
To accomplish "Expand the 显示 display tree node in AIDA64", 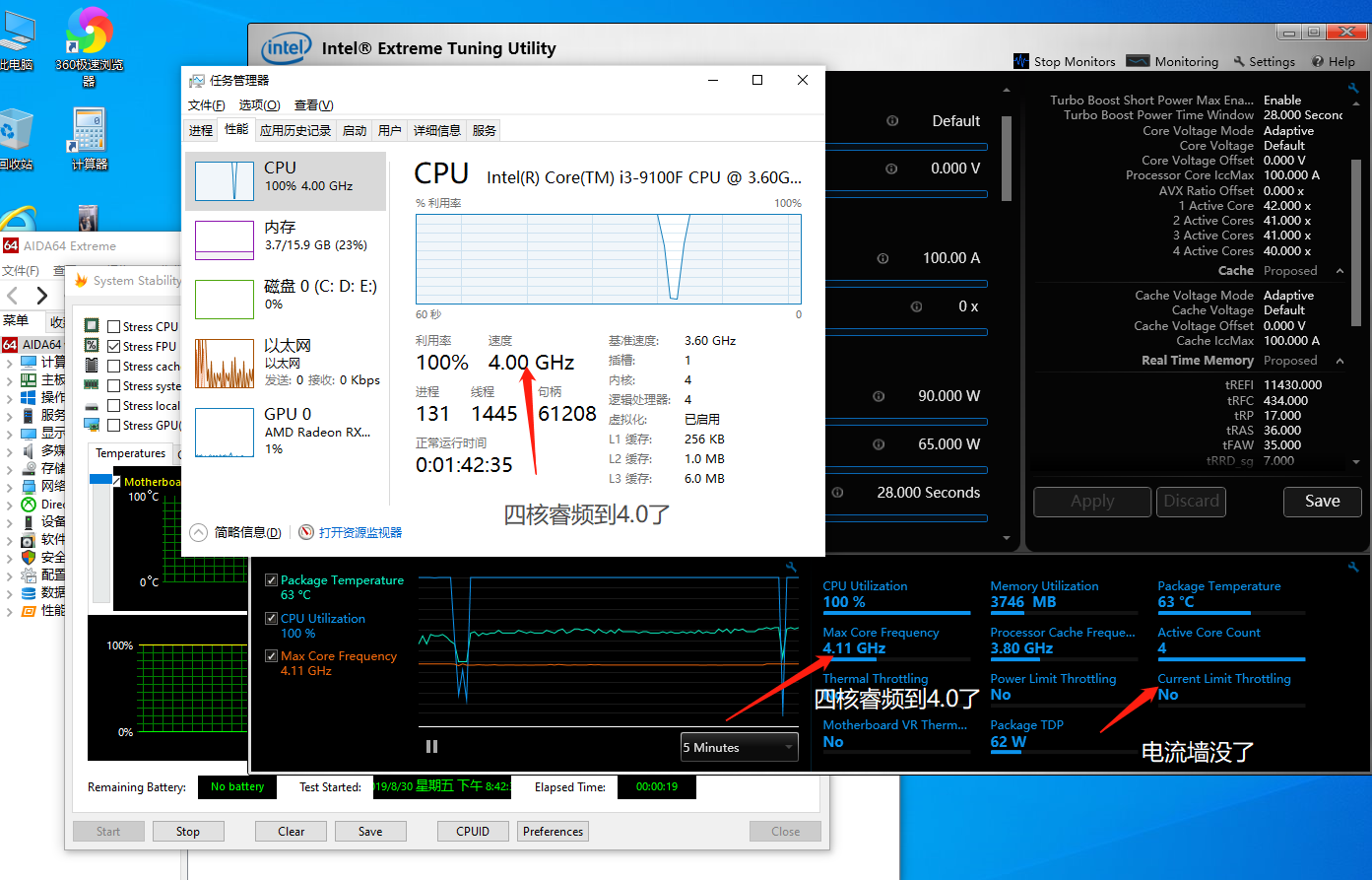I will pos(10,434).
